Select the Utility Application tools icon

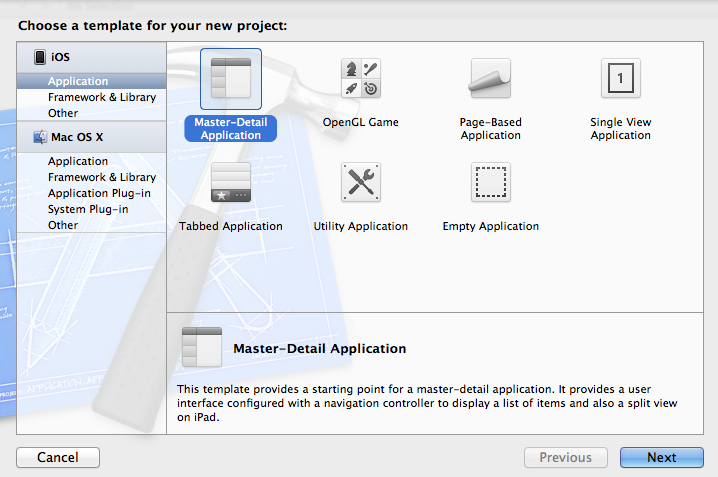click(361, 182)
